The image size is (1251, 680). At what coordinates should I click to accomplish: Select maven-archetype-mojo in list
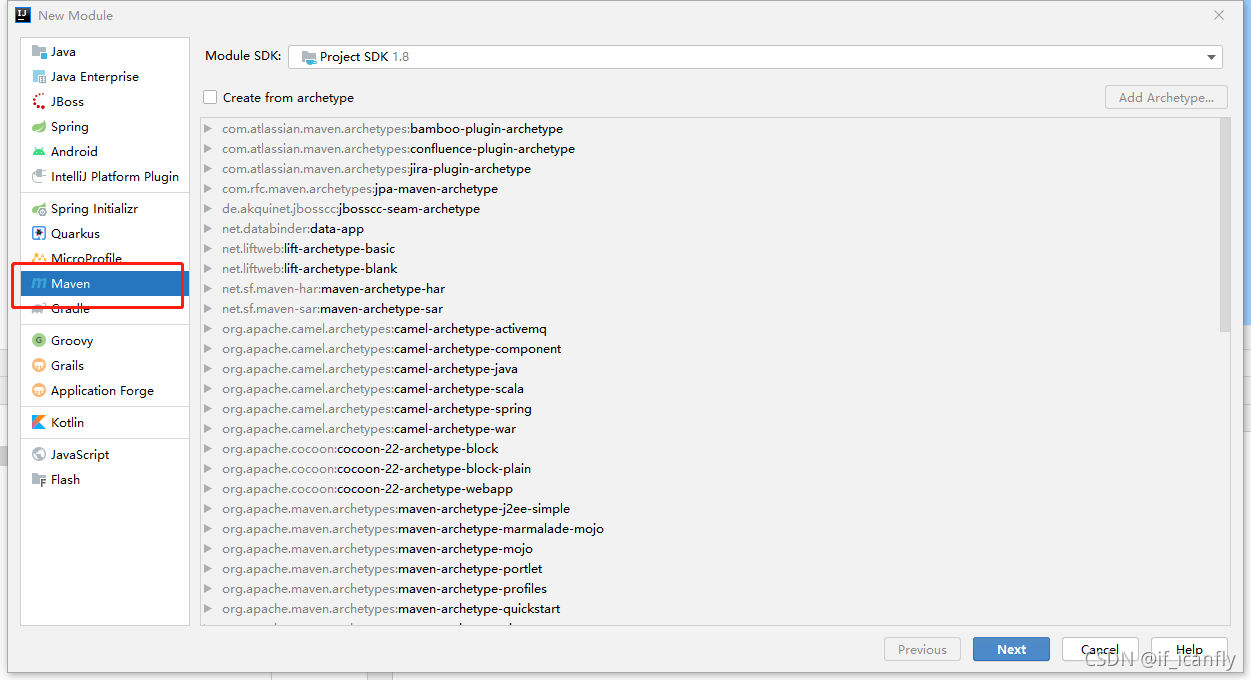(x=377, y=549)
